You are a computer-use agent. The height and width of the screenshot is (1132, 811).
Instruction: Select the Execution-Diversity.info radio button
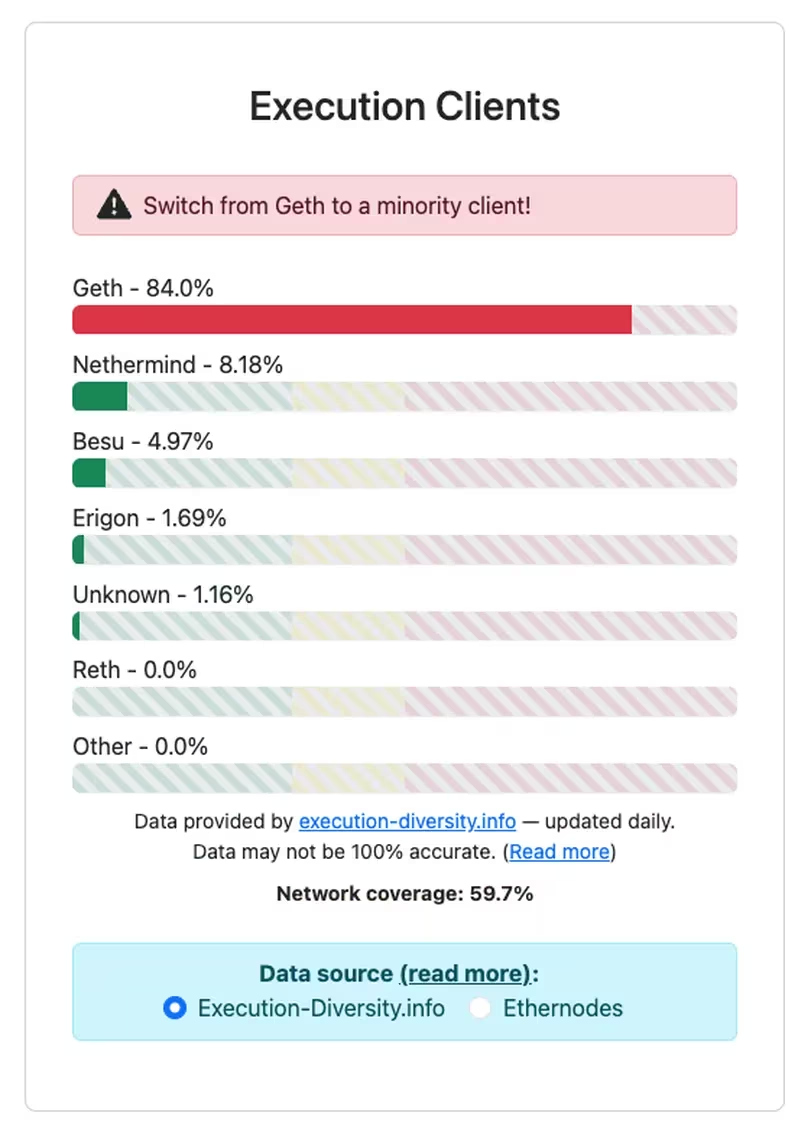pyautogui.click(x=175, y=1008)
